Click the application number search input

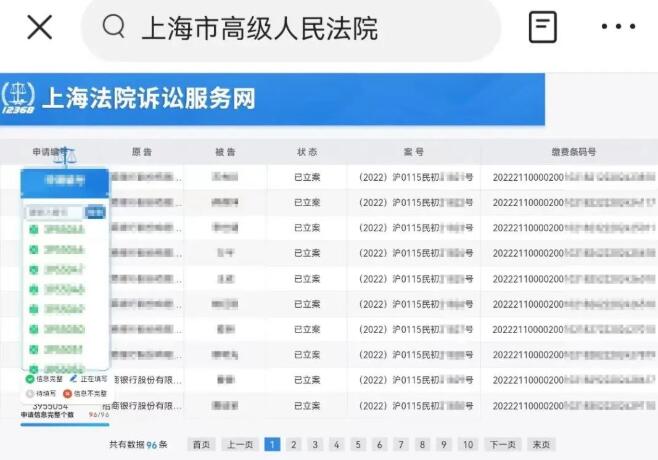click(x=55, y=212)
